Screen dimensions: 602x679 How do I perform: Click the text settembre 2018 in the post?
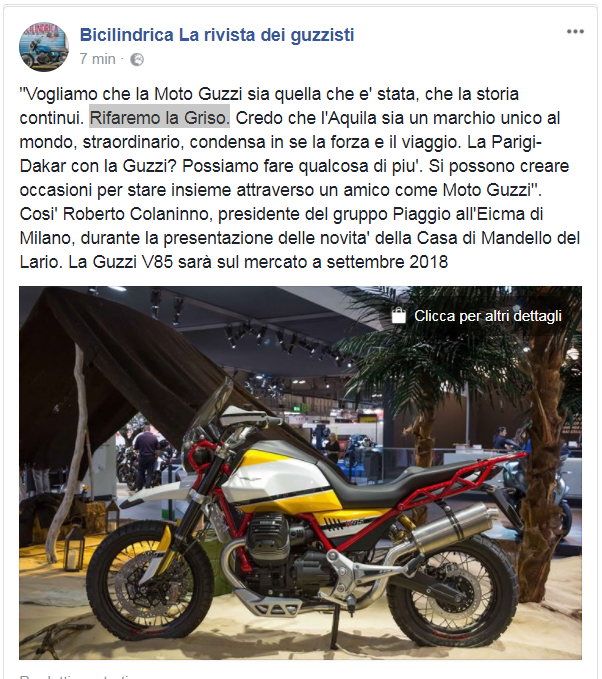coord(387,262)
